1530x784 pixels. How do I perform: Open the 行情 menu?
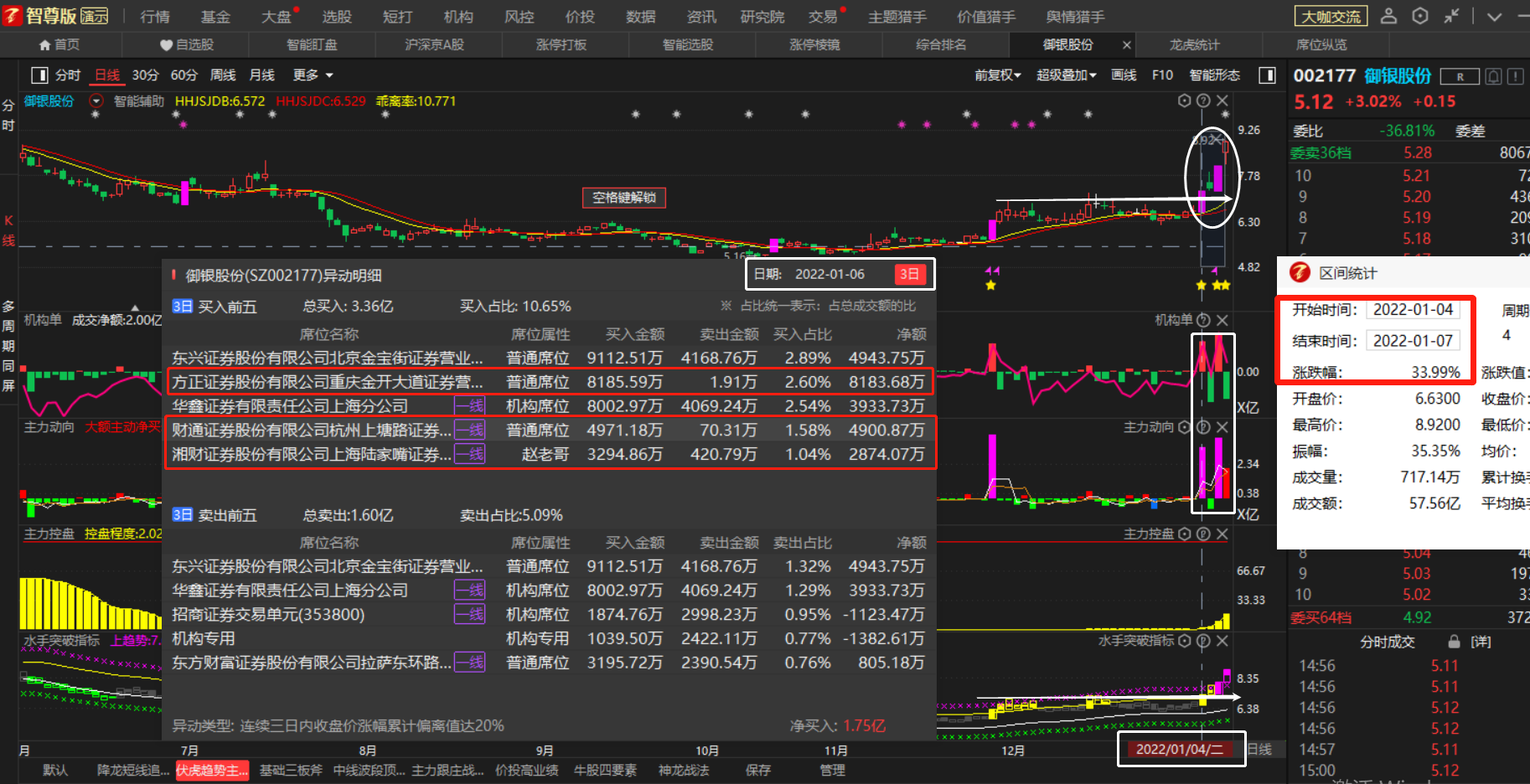tap(155, 17)
